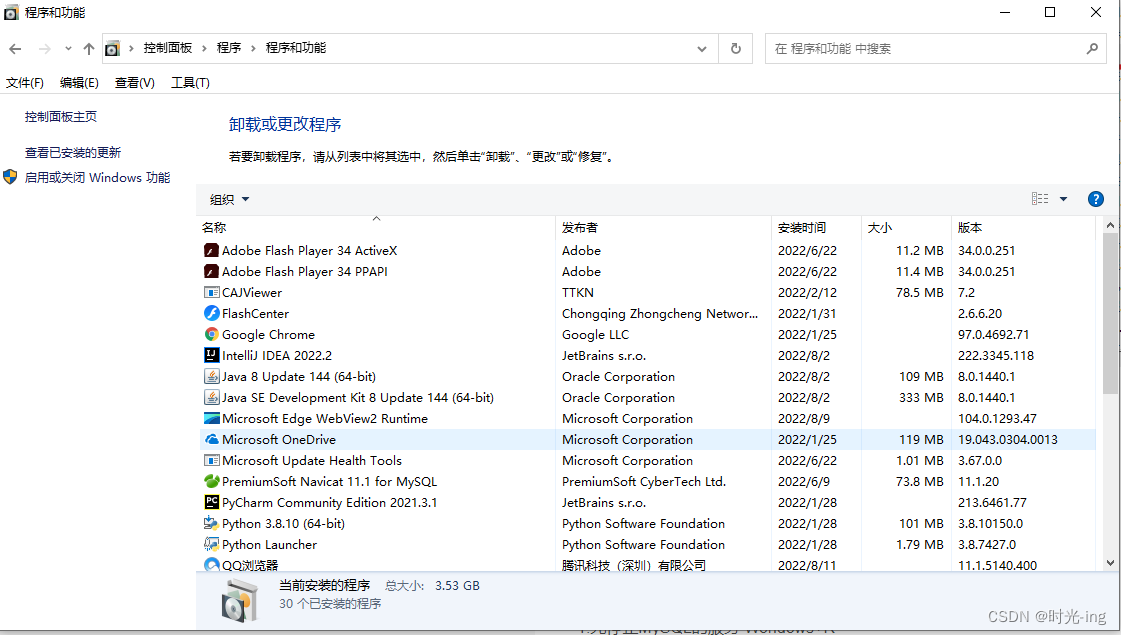Open 查看已安装的更新 link
Screen dimensions: 1121x635
(73, 152)
